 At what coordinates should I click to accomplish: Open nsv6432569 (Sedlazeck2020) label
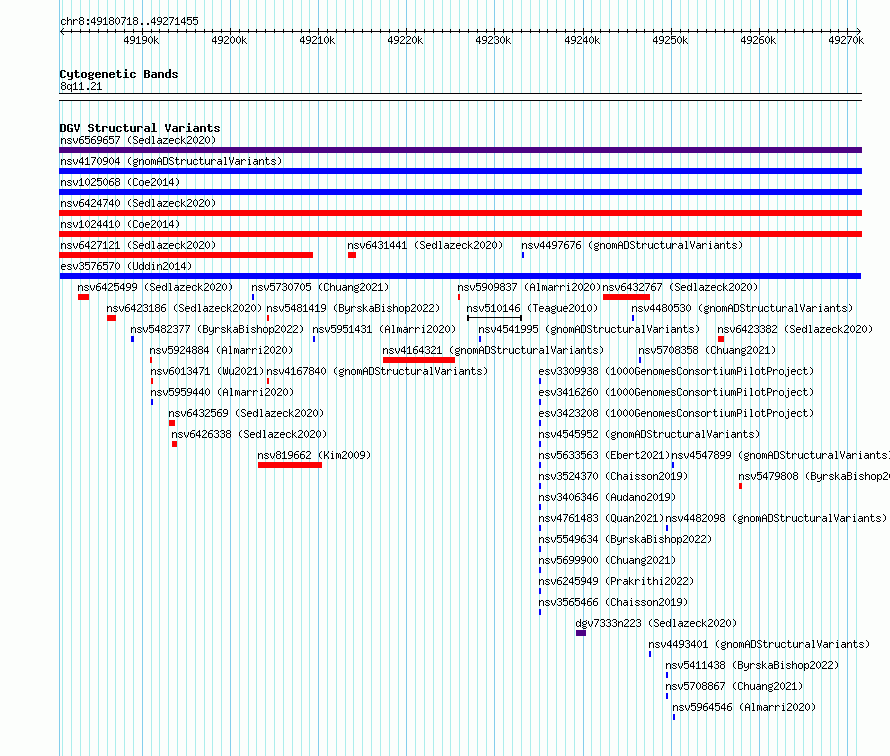click(x=246, y=413)
